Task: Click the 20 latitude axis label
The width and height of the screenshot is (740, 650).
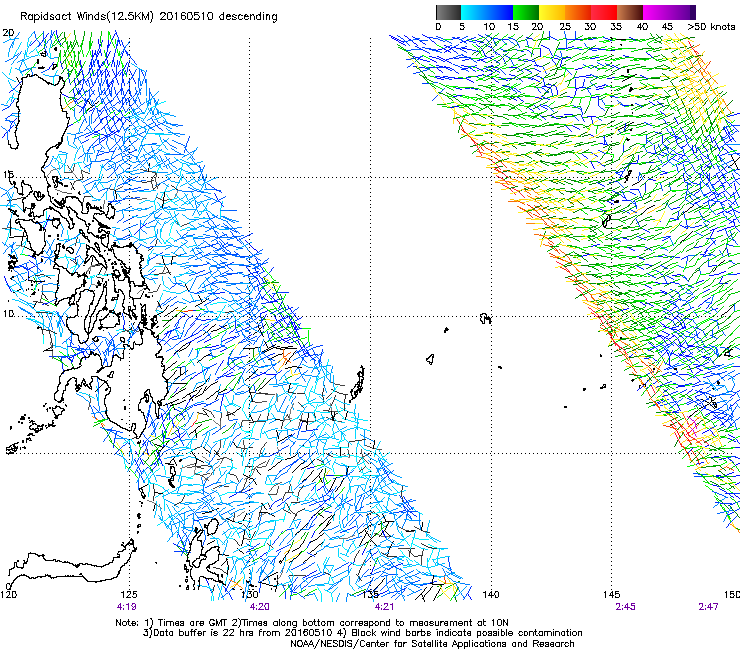Action: [8, 33]
